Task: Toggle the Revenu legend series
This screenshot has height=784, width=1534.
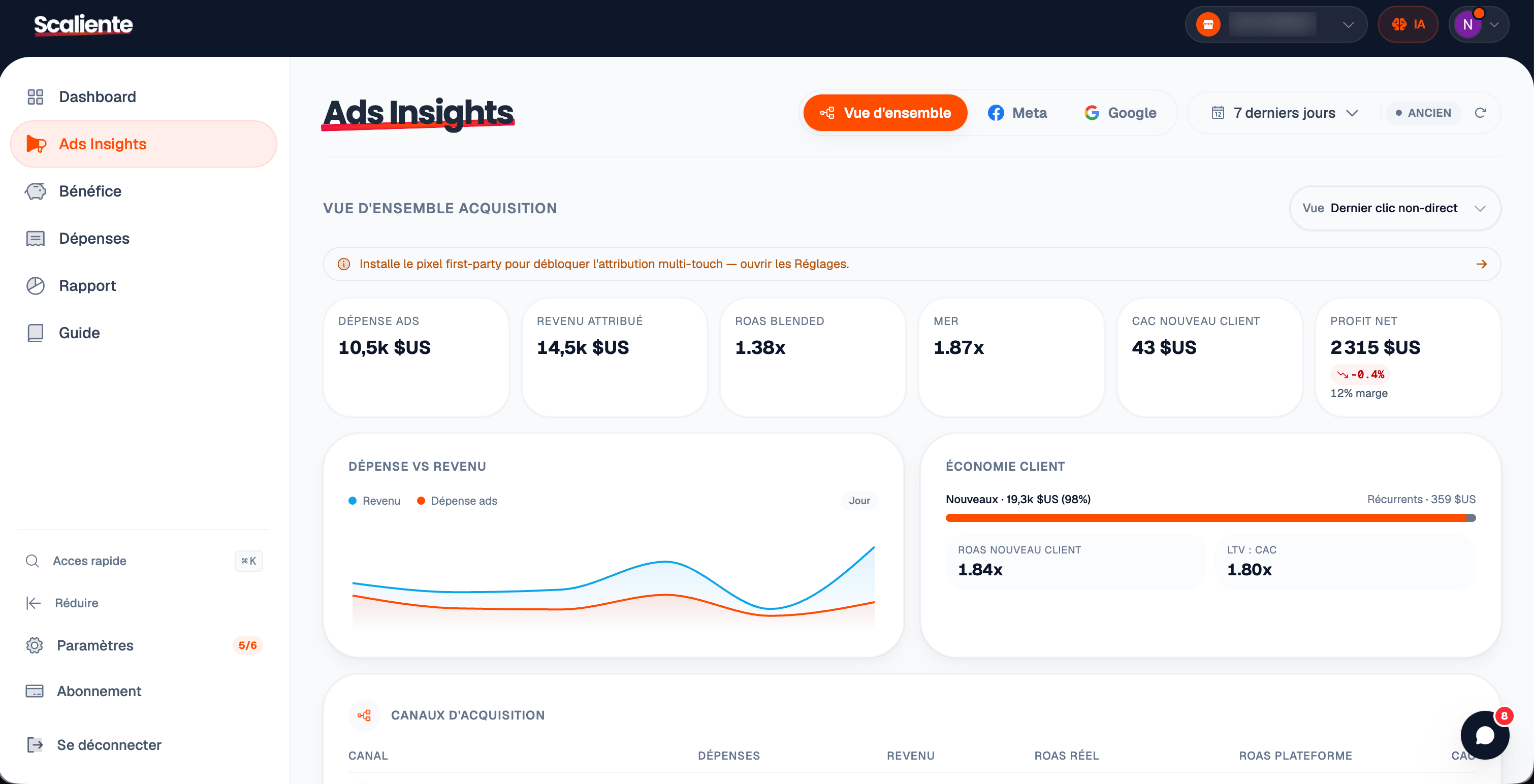Action: coord(374,501)
